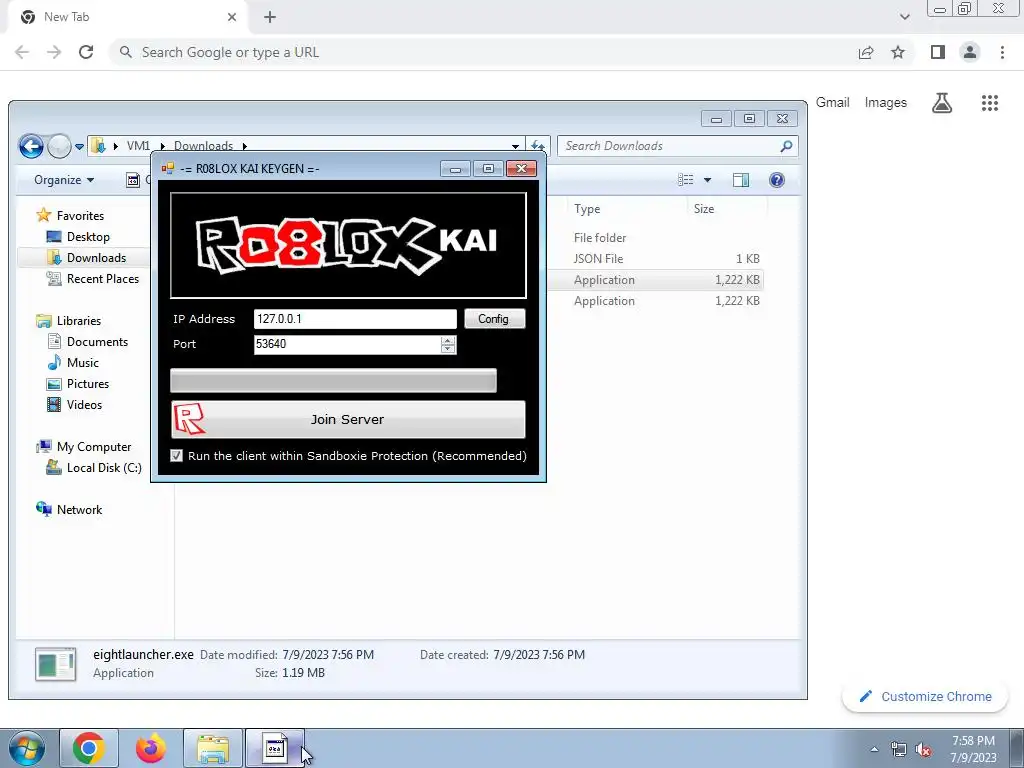Open address bar history dropdown in Explorer
The width and height of the screenshot is (1024, 768).
(515, 146)
